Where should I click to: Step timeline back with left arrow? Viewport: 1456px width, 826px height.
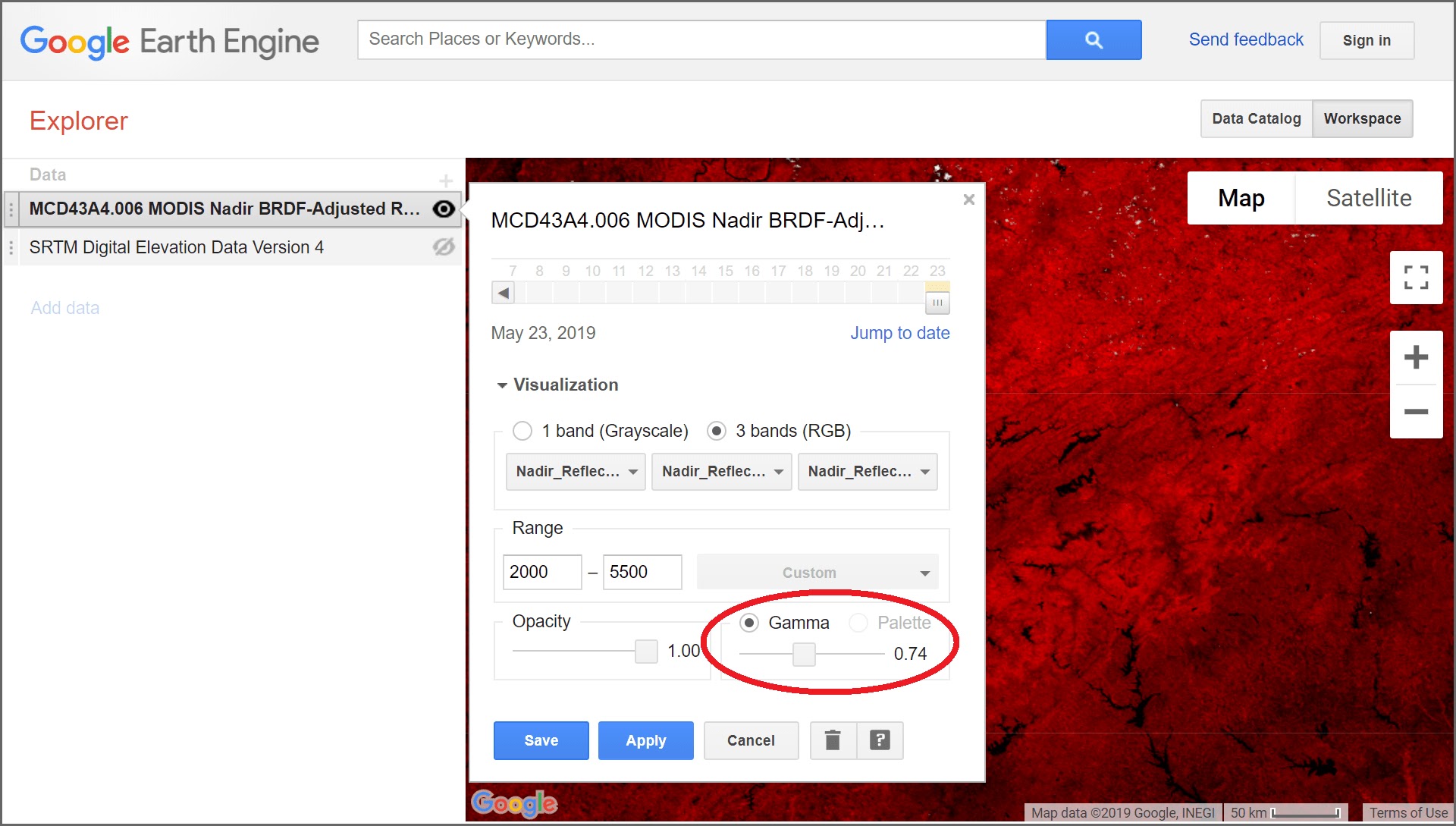coord(504,293)
